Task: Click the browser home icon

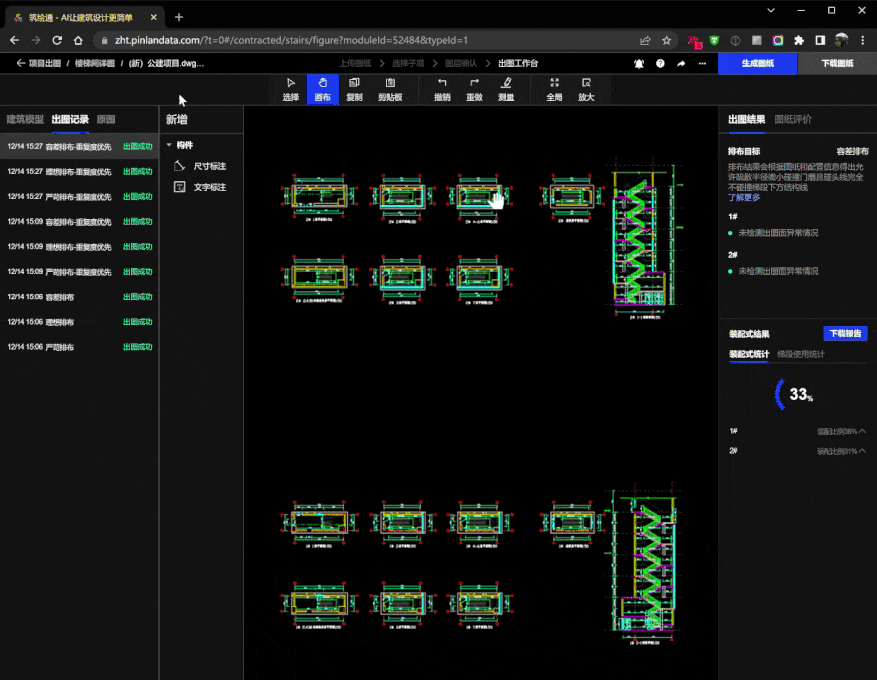Action: coord(78,40)
